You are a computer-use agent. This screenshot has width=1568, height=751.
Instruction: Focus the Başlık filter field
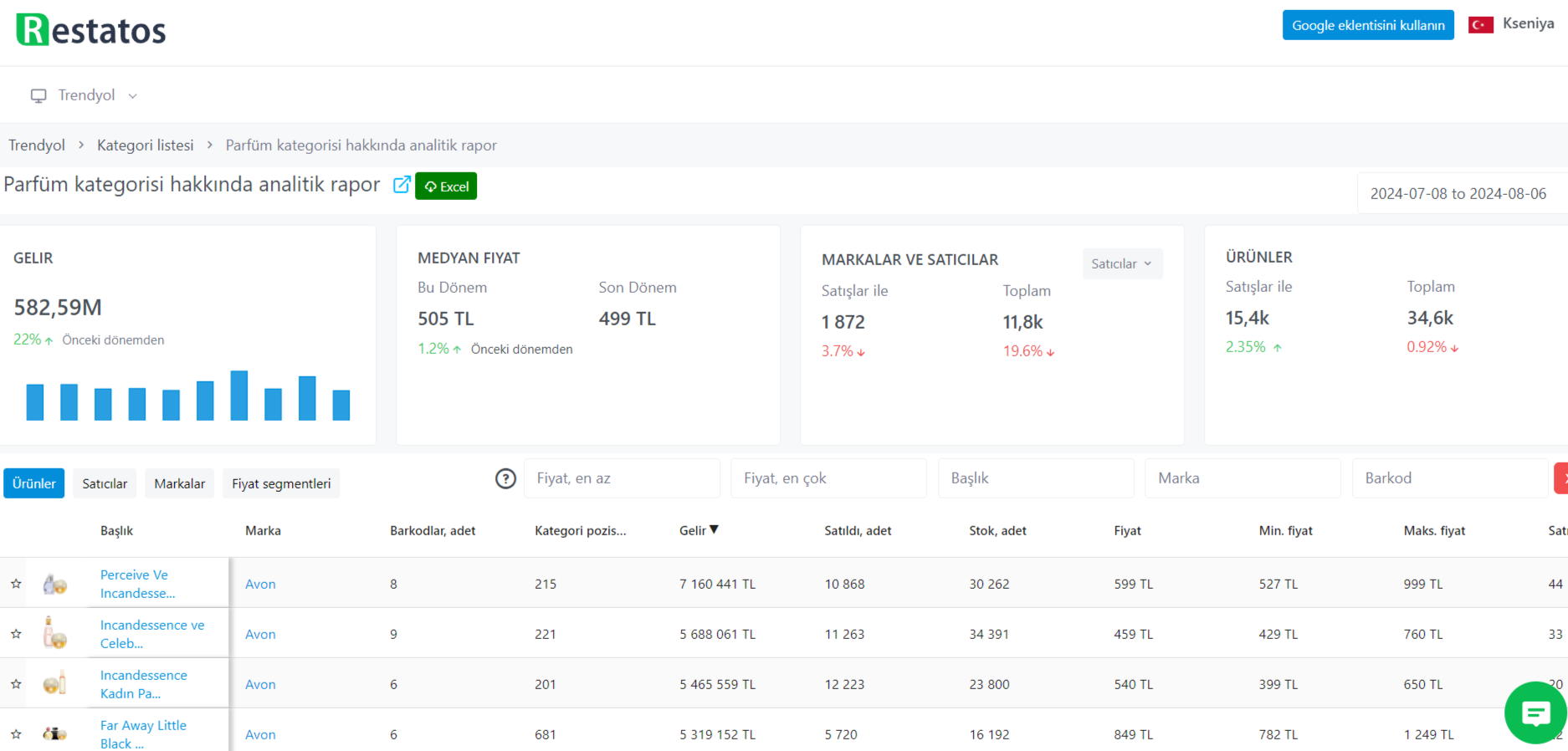tap(1036, 478)
